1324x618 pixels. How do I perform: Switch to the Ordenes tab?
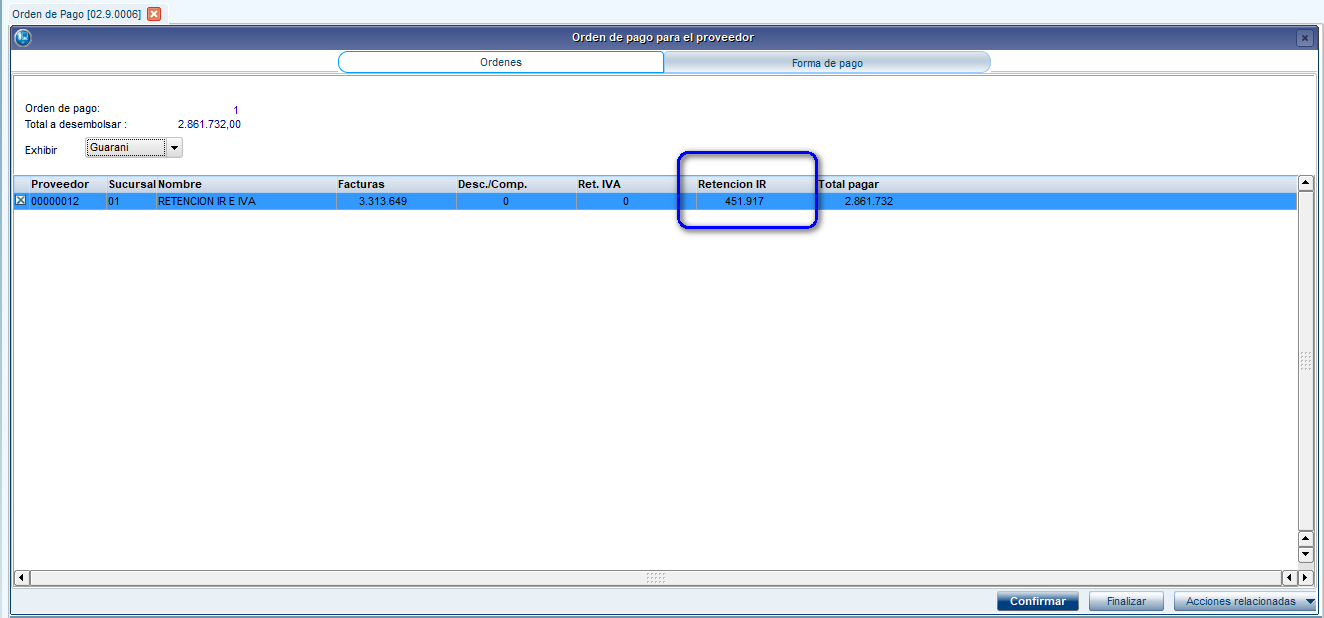click(501, 62)
